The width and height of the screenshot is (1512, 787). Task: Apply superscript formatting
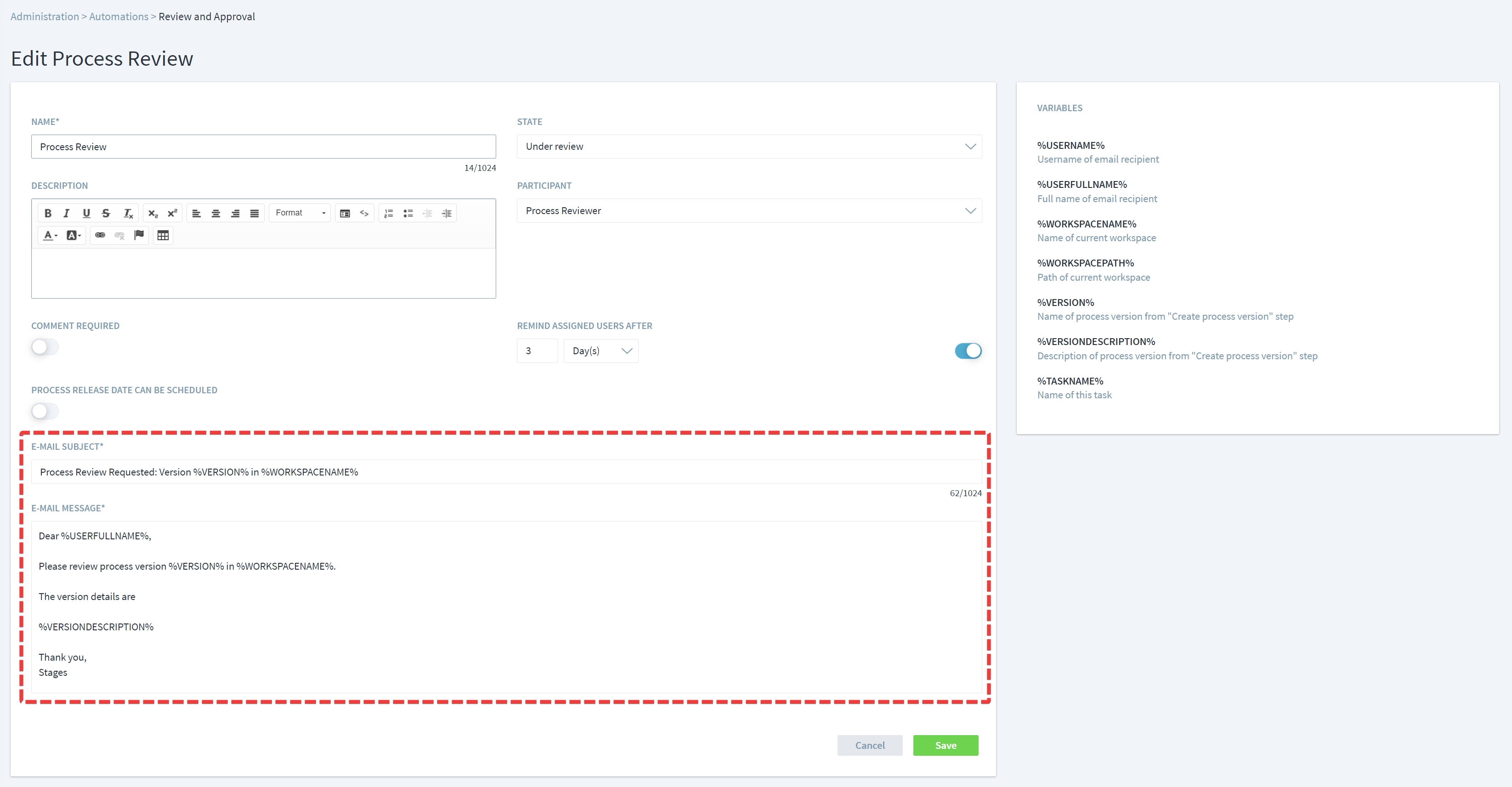172,213
